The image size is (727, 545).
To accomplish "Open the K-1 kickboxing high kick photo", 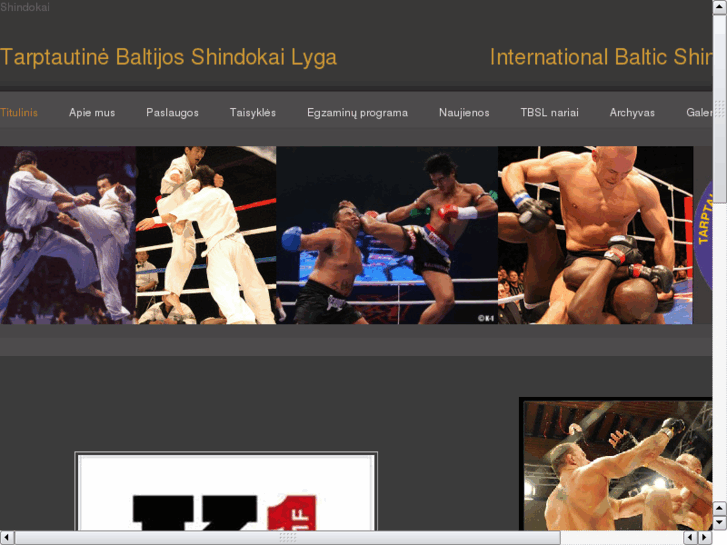I will (387, 235).
